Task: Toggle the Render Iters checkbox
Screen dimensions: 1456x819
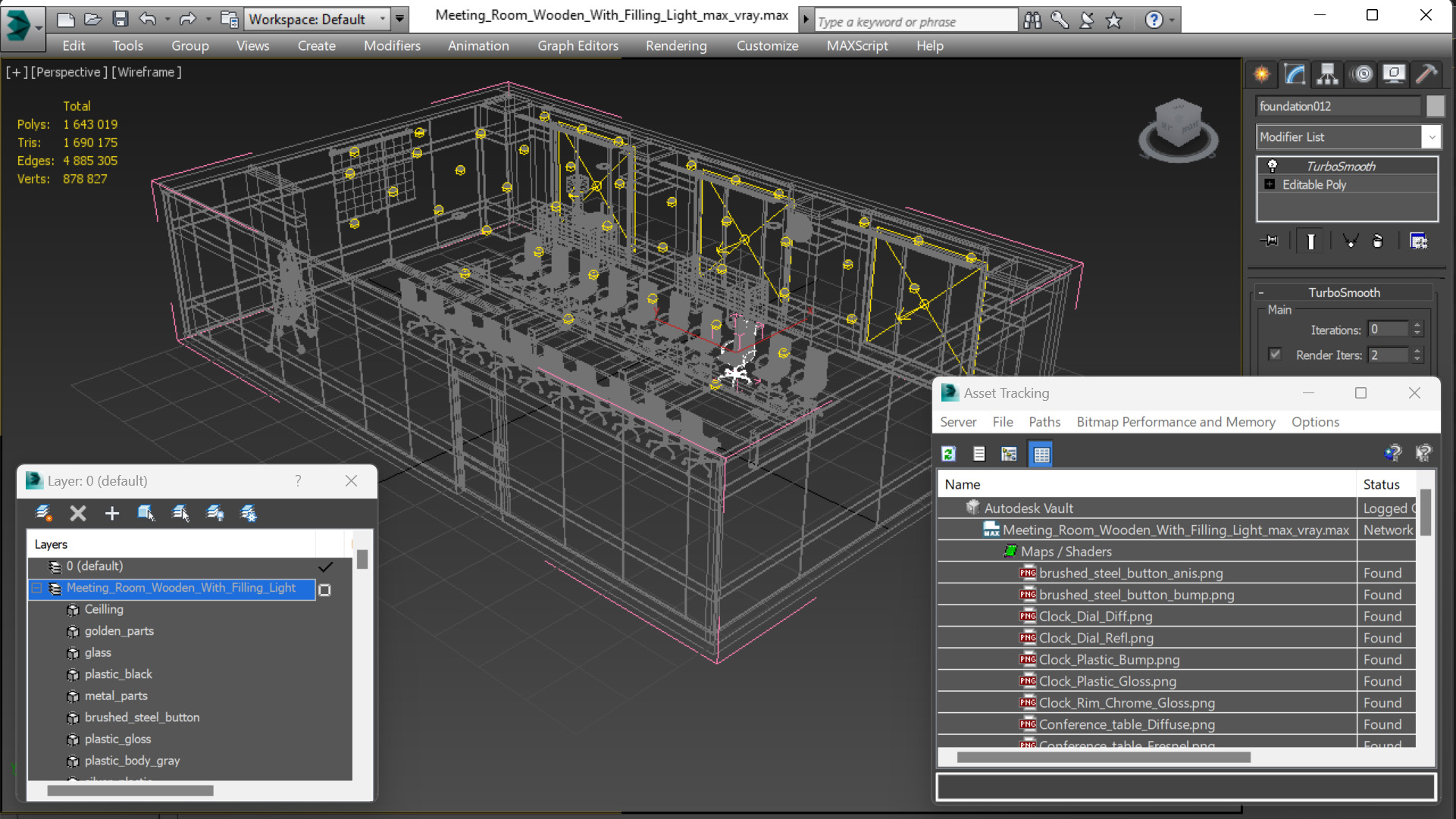Action: pyautogui.click(x=1275, y=354)
